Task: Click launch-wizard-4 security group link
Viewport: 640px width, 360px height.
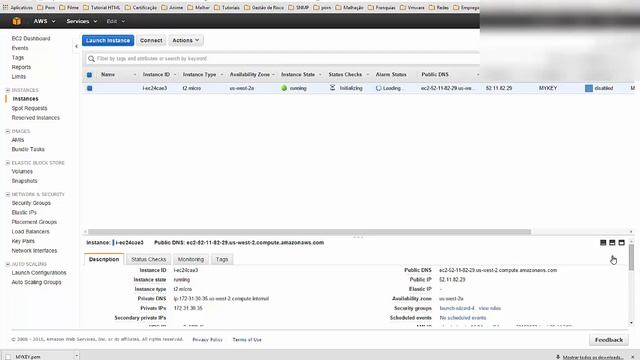Action: [457, 308]
